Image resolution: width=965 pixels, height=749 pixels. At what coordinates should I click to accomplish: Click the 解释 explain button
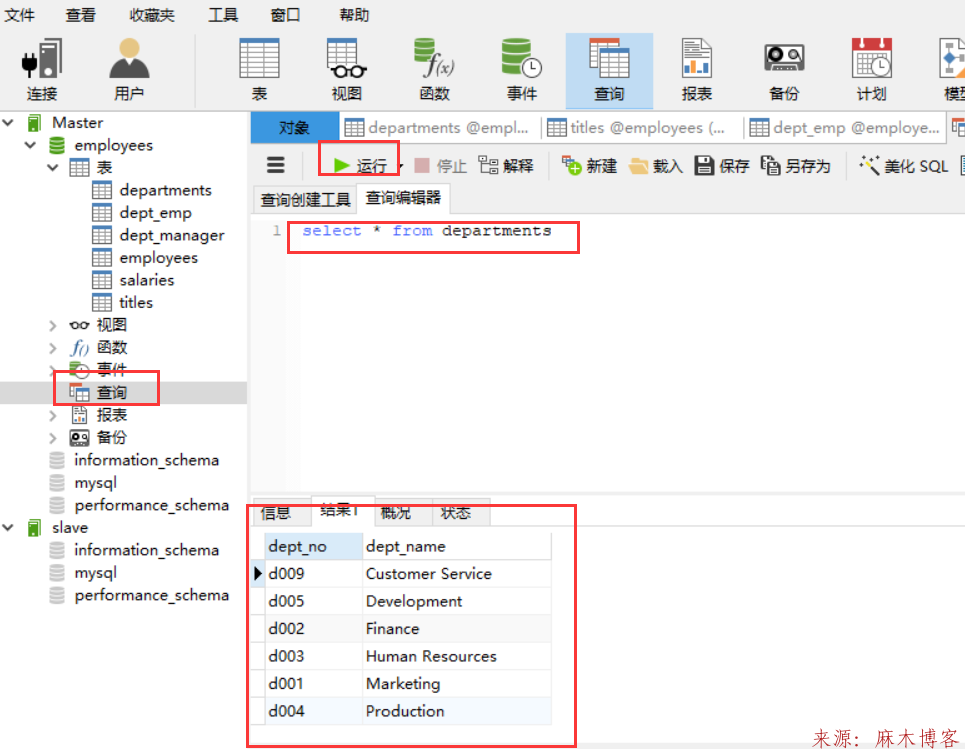coord(507,166)
